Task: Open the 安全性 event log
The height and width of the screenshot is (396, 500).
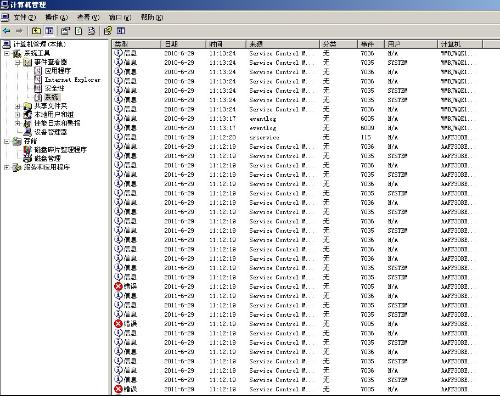Action: click(54, 88)
